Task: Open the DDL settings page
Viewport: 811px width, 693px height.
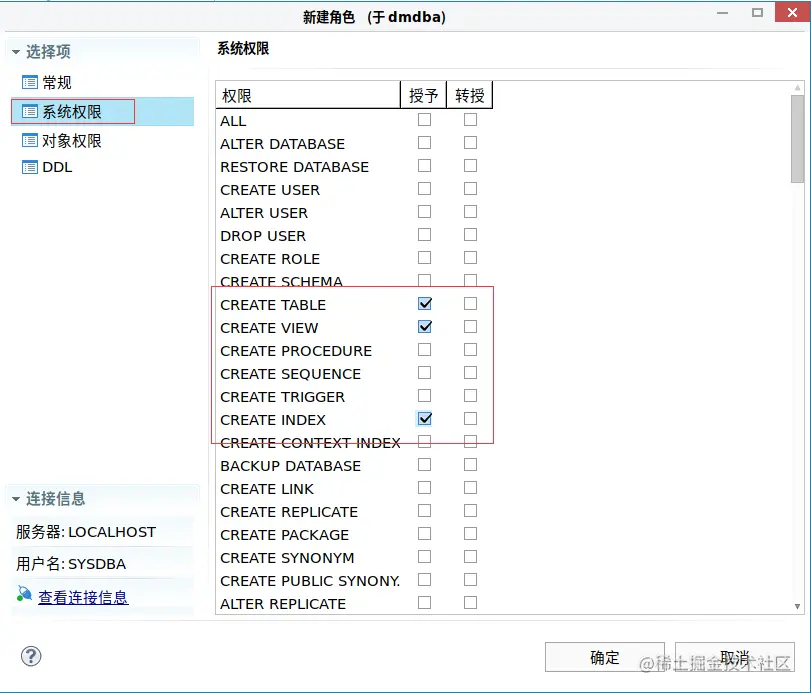Action: click(x=55, y=167)
